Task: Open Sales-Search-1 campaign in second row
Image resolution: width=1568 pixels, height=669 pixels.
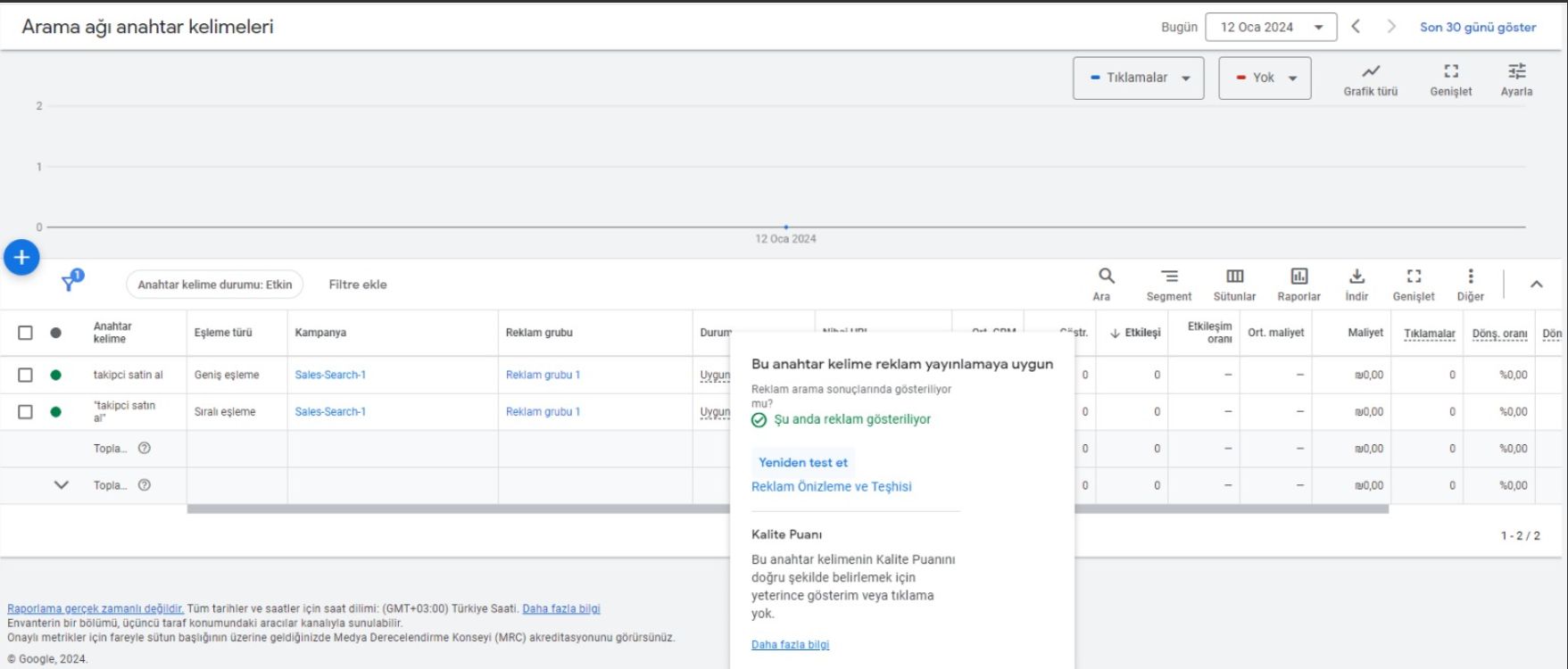Action: 330,412
